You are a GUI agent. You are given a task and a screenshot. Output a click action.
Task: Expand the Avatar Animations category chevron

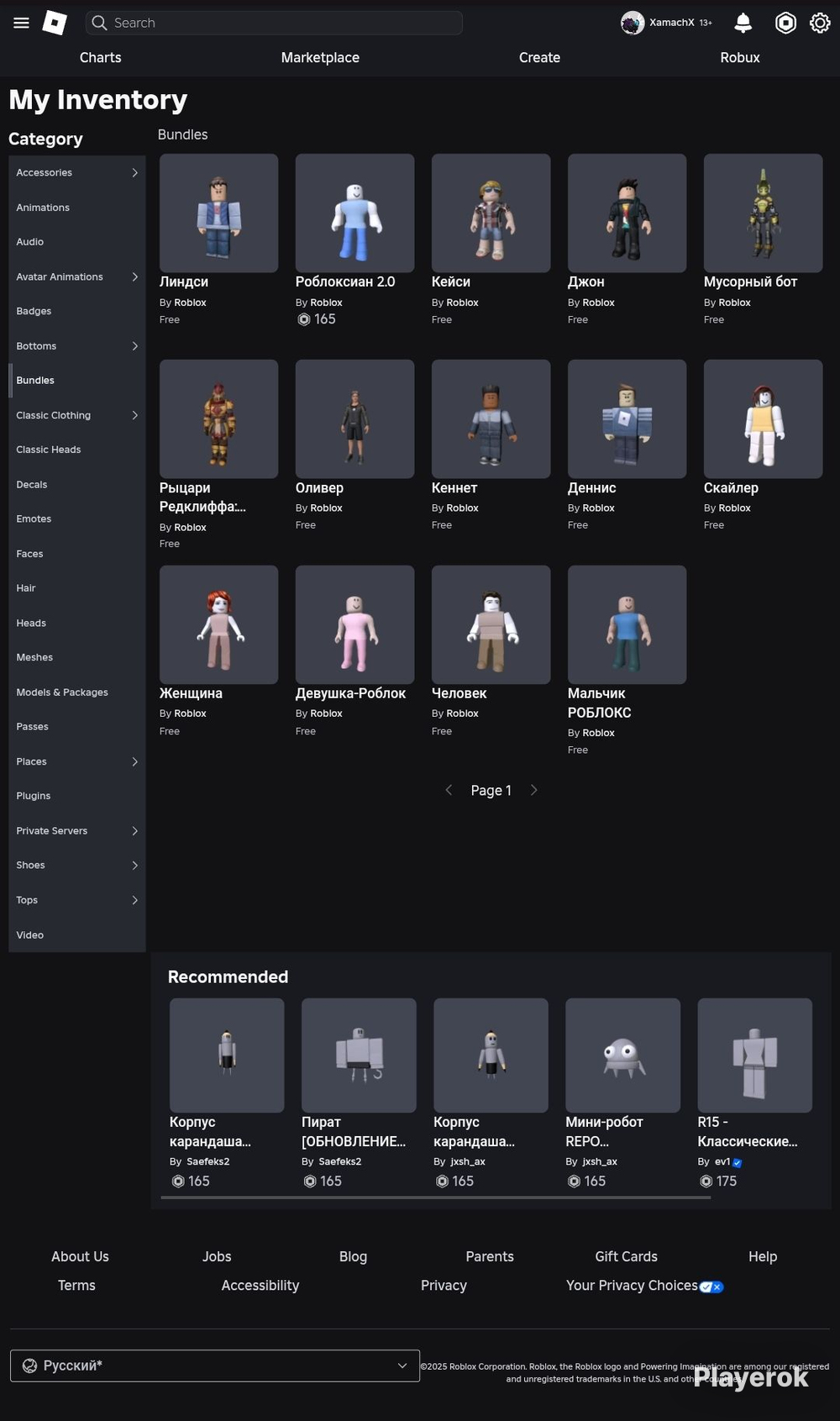(134, 276)
